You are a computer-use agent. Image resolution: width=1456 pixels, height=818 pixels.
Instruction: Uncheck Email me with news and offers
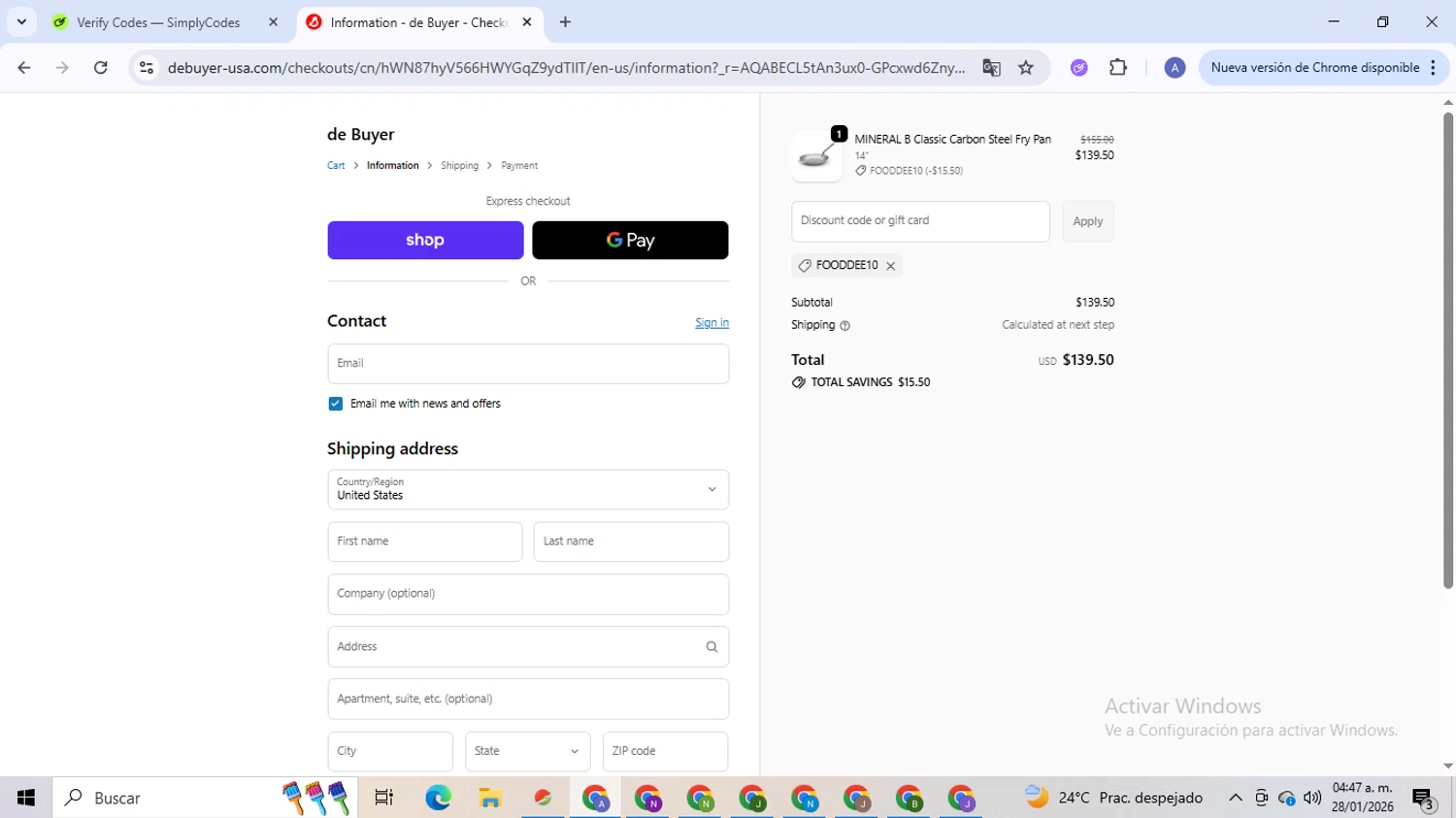[x=336, y=404]
